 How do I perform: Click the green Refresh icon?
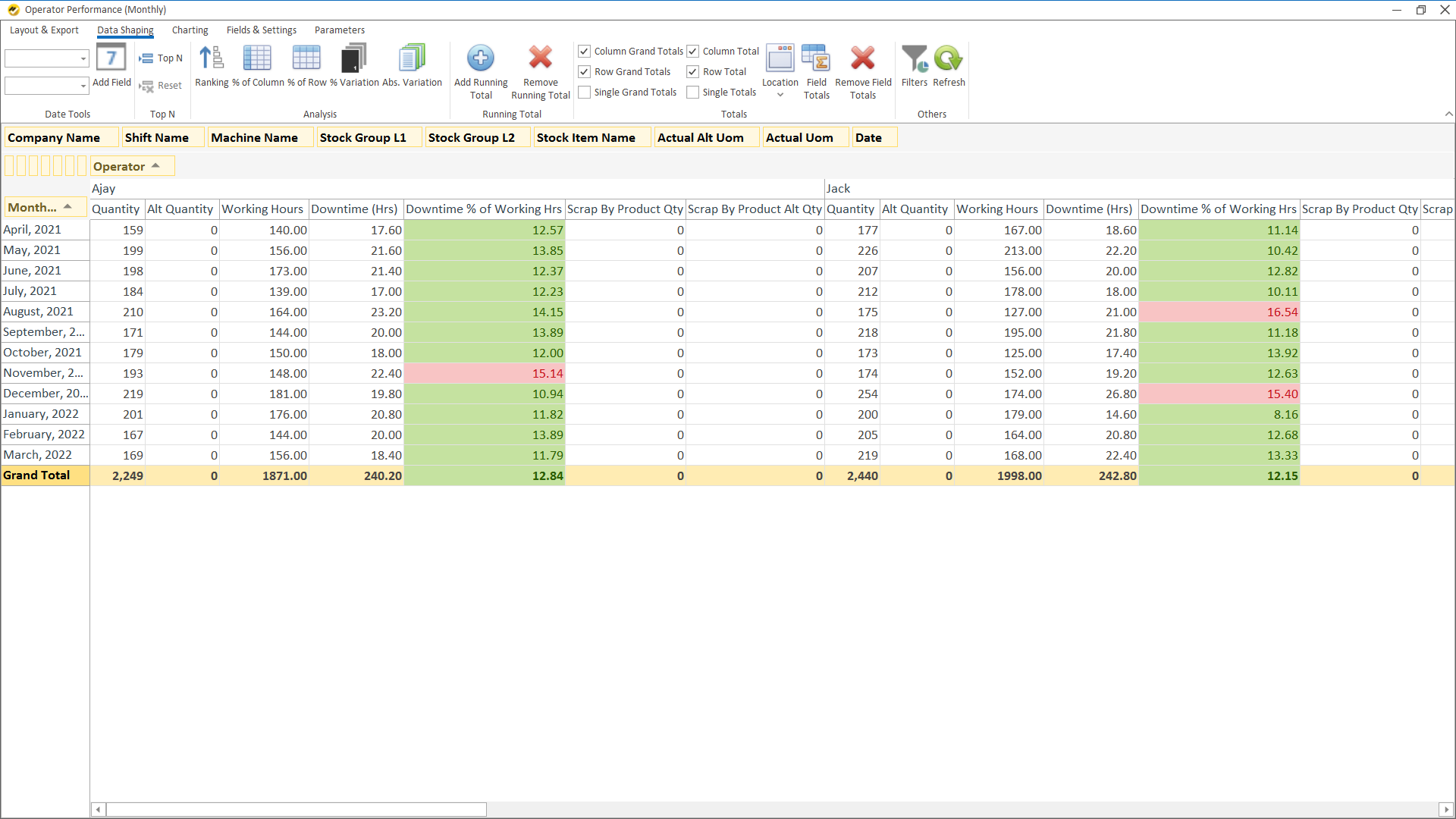(x=949, y=59)
